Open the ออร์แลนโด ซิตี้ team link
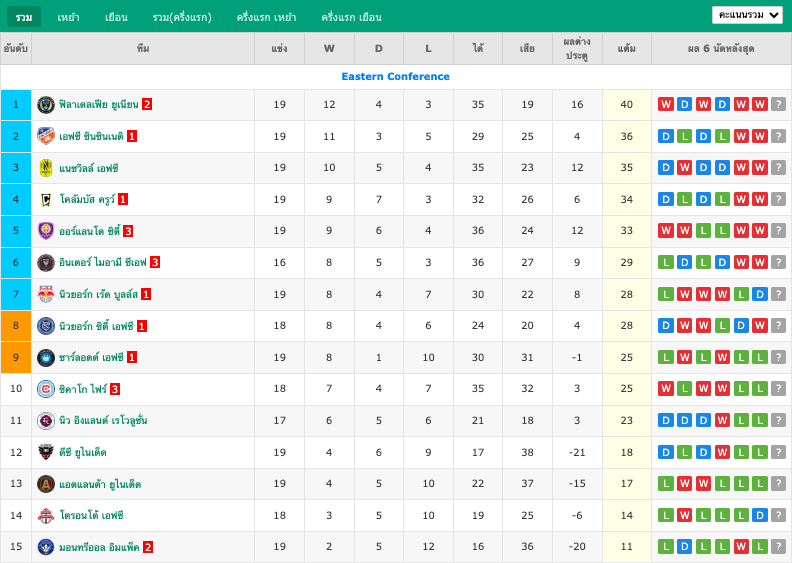 point(89,231)
